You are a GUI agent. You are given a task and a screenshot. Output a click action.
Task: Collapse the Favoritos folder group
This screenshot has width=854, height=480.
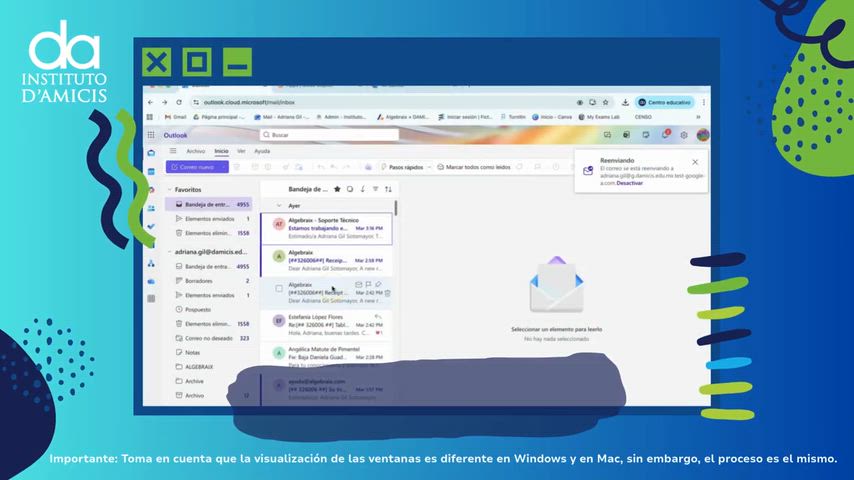[169, 190]
